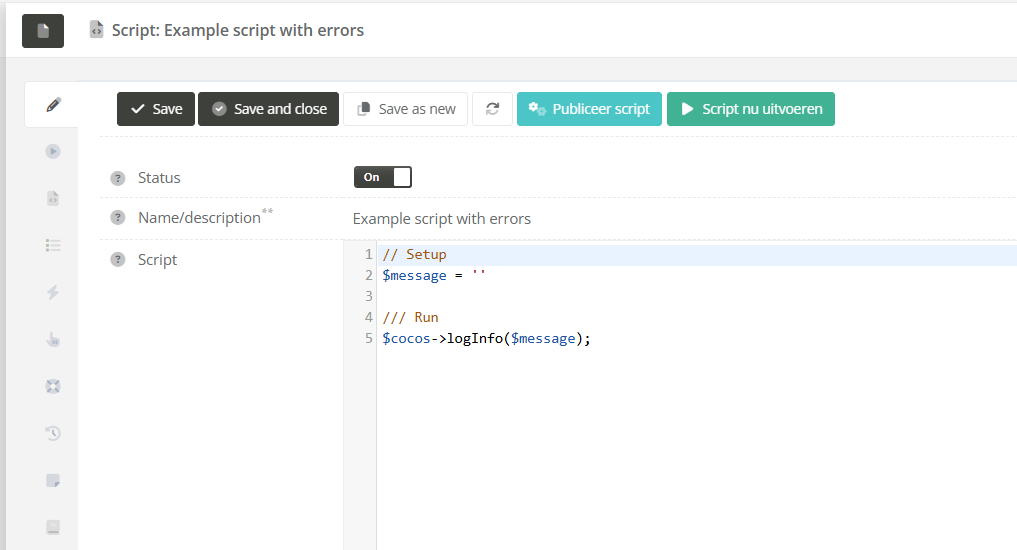Click the pointing hand sidebar icon
The height and width of the screenshot is (550, 1017).
pyautogui.click(x=53, y=339)
